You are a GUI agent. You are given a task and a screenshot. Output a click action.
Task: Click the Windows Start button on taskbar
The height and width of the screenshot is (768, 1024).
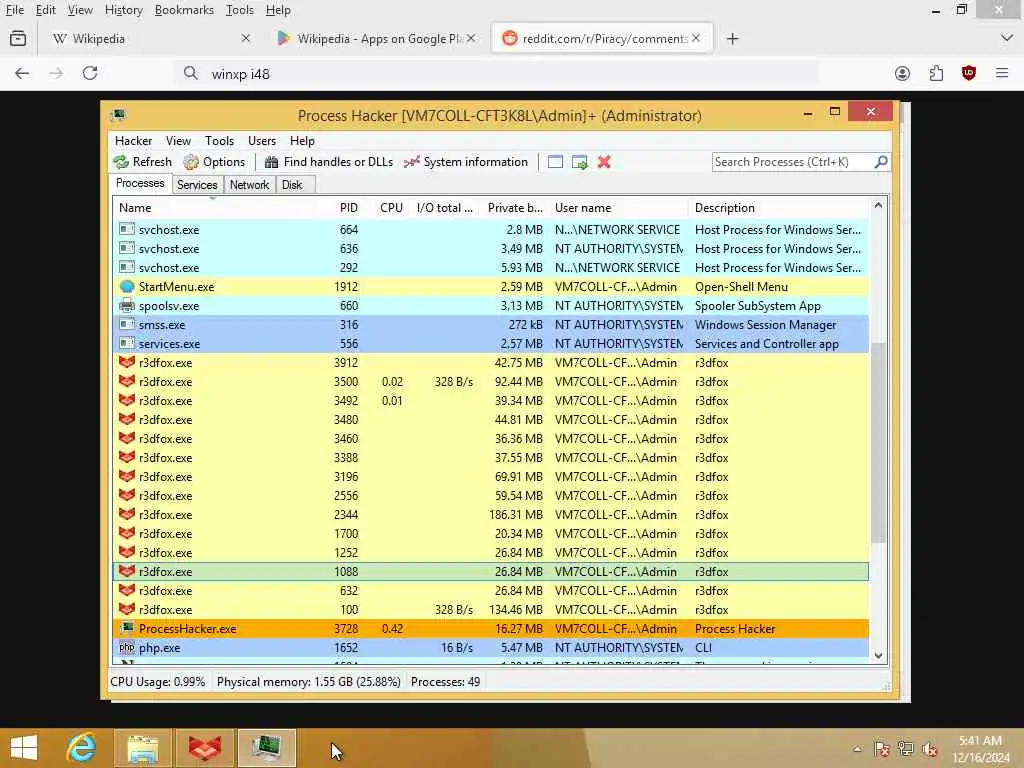coord(24,748)
